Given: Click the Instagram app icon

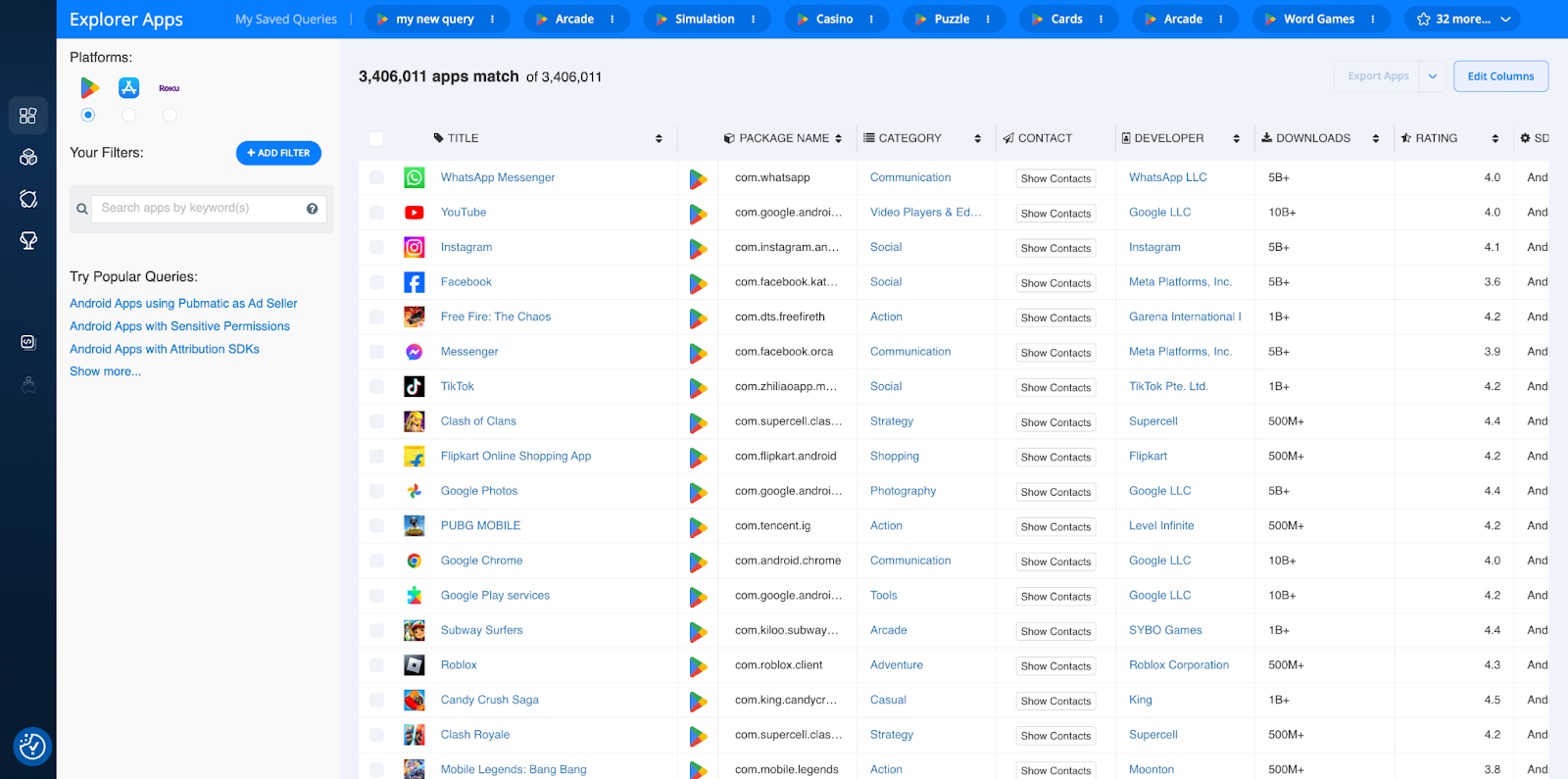Looking at the screenshot, I should coord(415,247).
